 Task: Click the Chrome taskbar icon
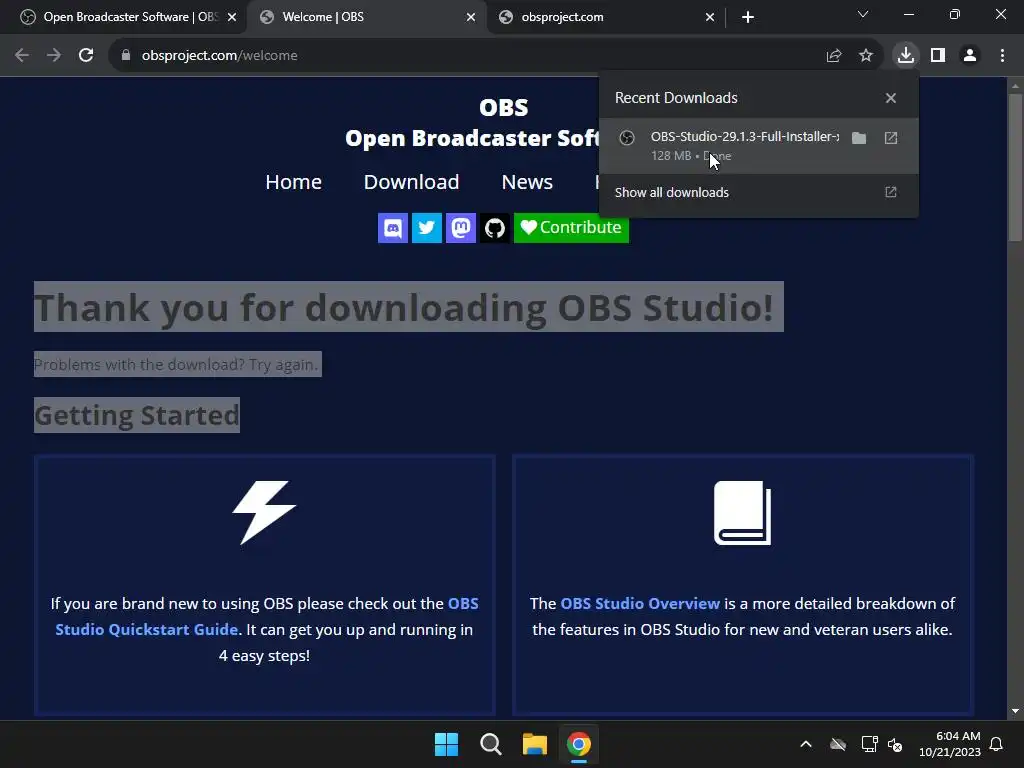pos(579,744)
